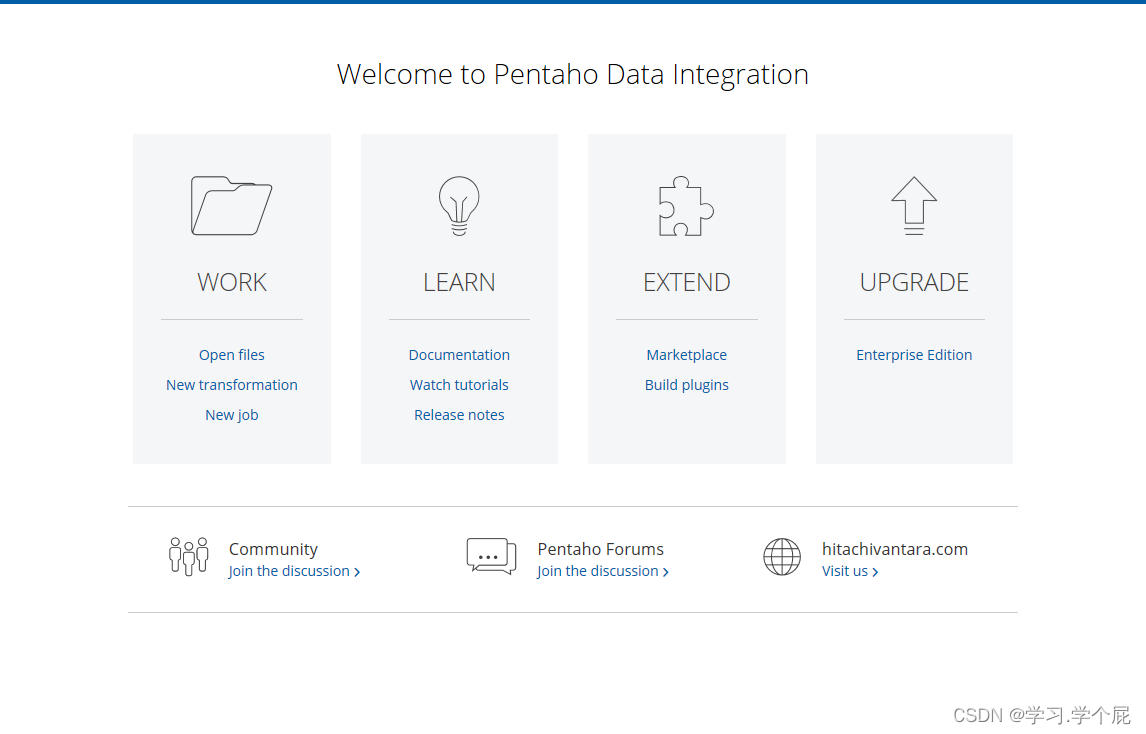The width and height of the screenshot is (1146, 734).
Task: Click the hitachivantara.com title text
Action: tap(895, 549)
